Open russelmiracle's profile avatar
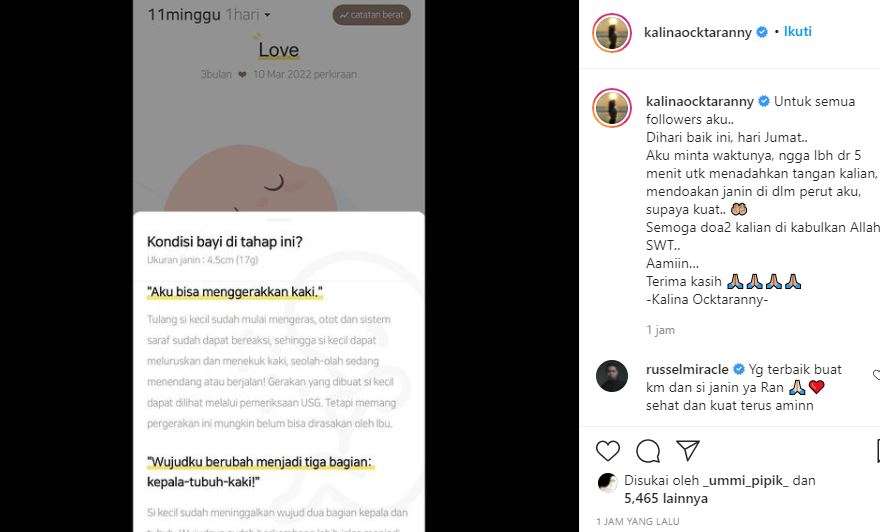The width and height of the screenshot is (880, 532). pyautogui.click(x=612, y=375)
